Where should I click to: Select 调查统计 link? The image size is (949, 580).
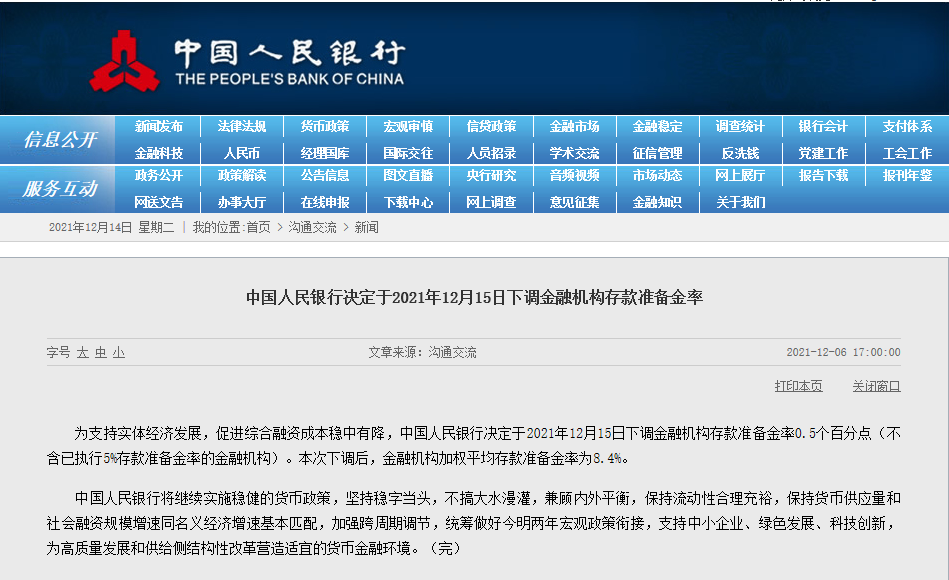click(740, 127)
